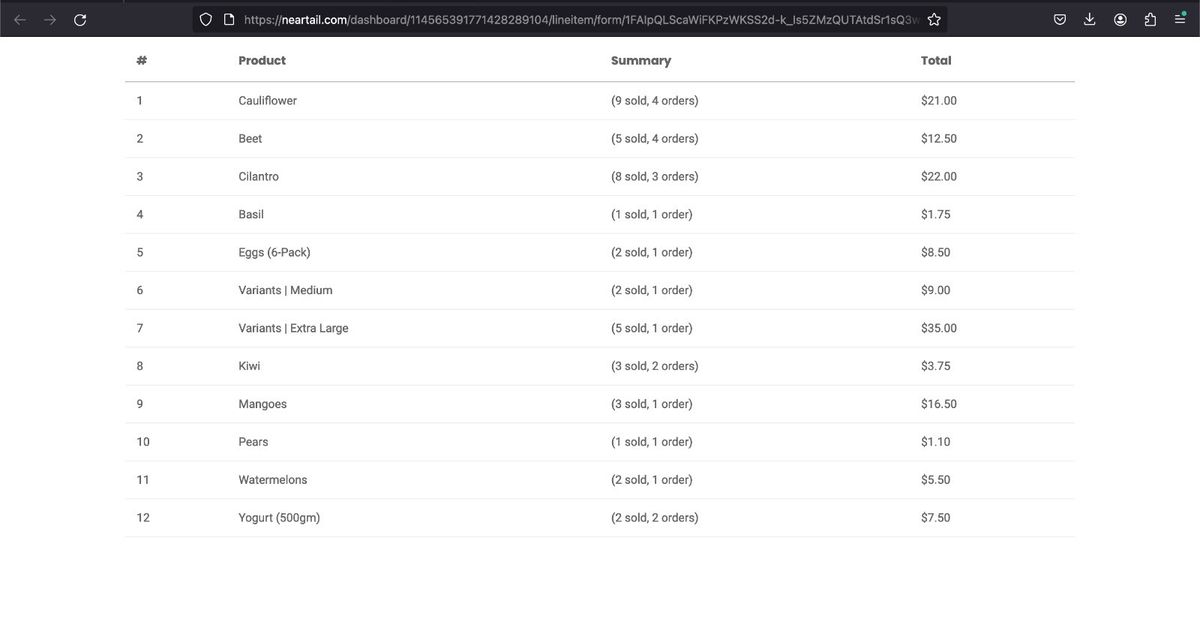Bookmark this page with the star
1200x631 pixels.
(x=934, y=19)
